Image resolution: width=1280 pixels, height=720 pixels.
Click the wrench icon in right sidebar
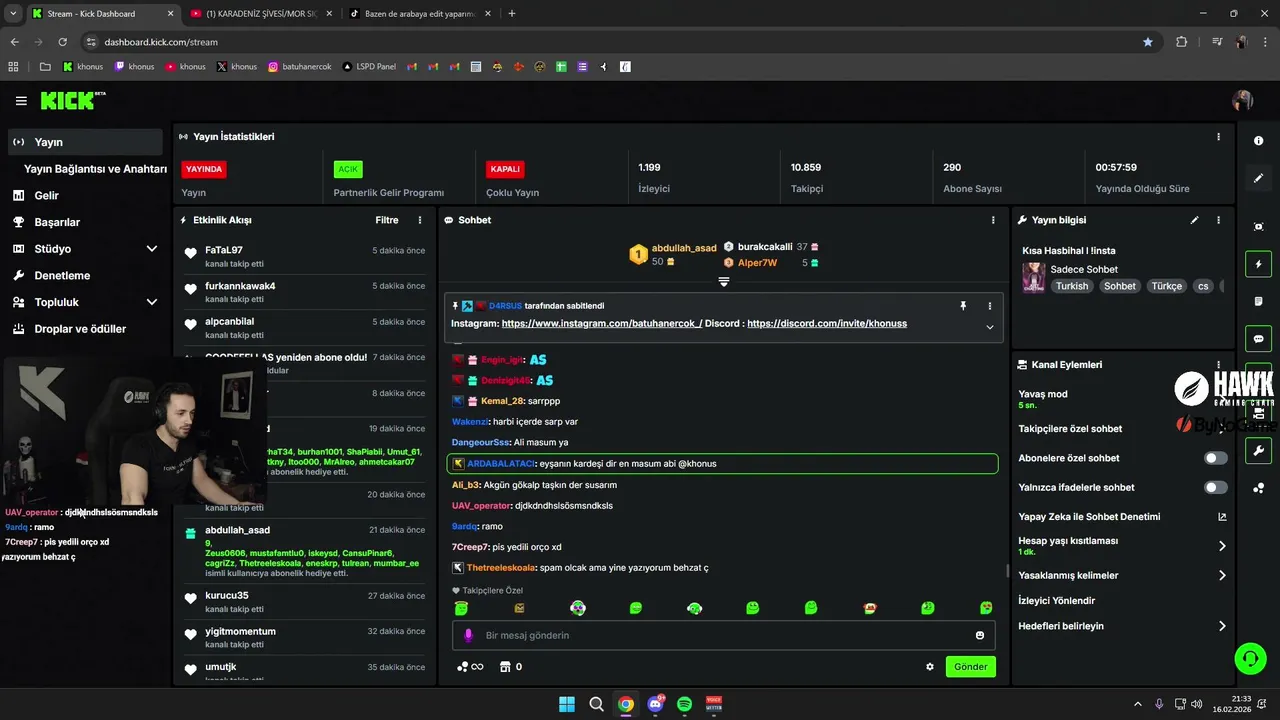(1258, 451)
